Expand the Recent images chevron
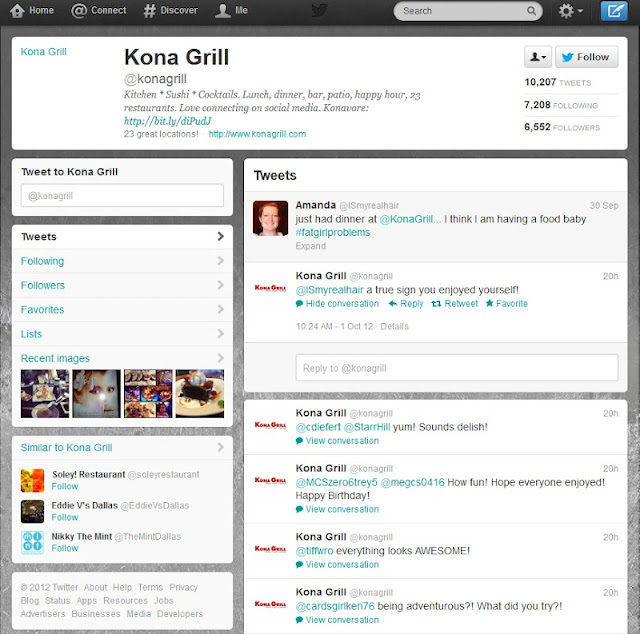640x634 pixels. pos(220,358)
